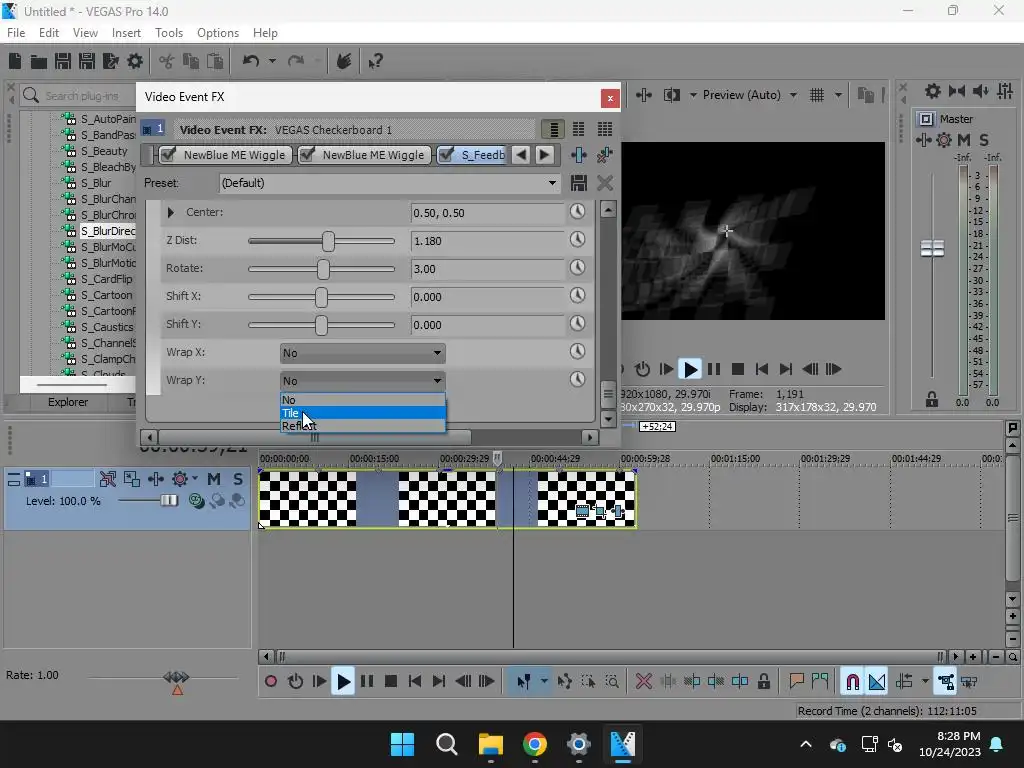Open the preview overlays grid dropdown arrow

click(x=839, y=95)
